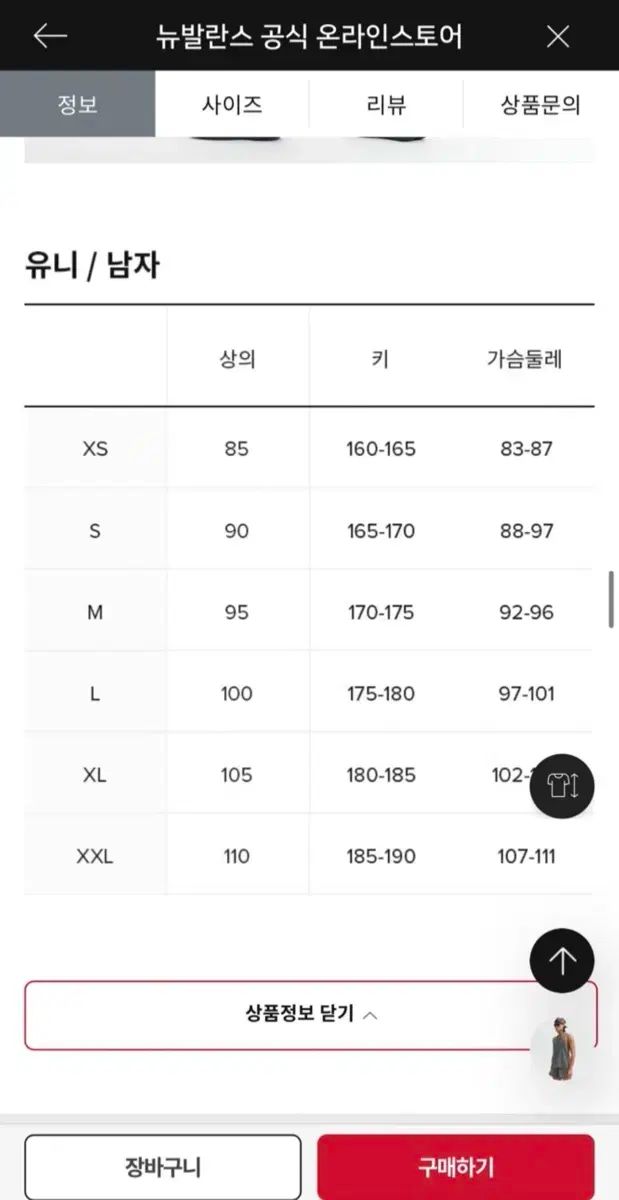This screenshot has height=1200, width=619.
Task: Select the XS size row label
Action: (95, 449)
